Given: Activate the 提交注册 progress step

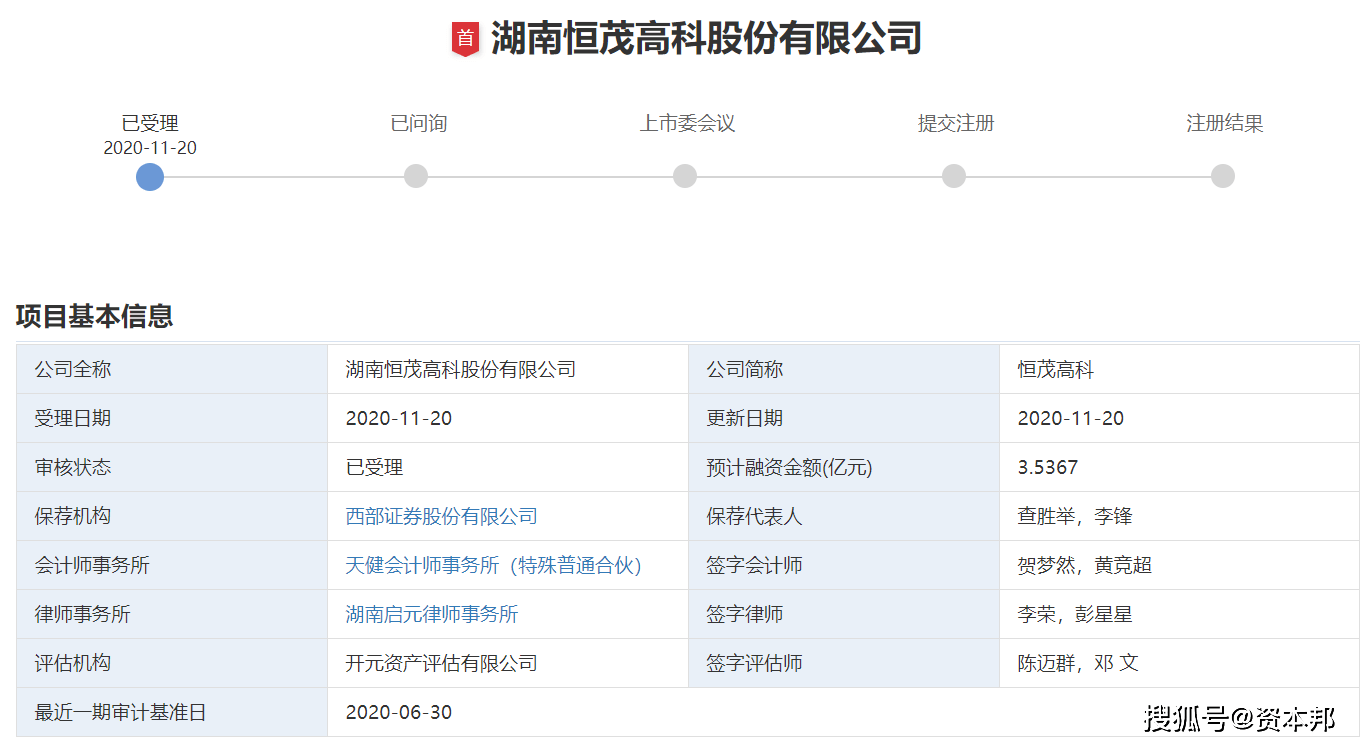Looking at the screenshot, I should click(x=953, y=123).
